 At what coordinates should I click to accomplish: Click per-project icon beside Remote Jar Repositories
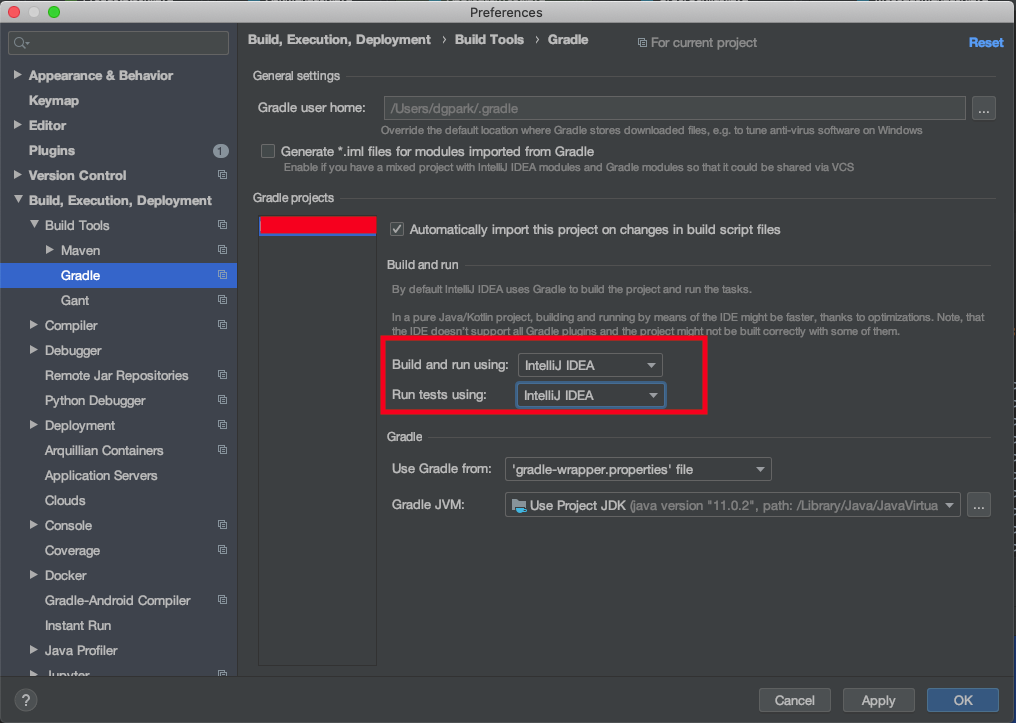coord(222,375)
